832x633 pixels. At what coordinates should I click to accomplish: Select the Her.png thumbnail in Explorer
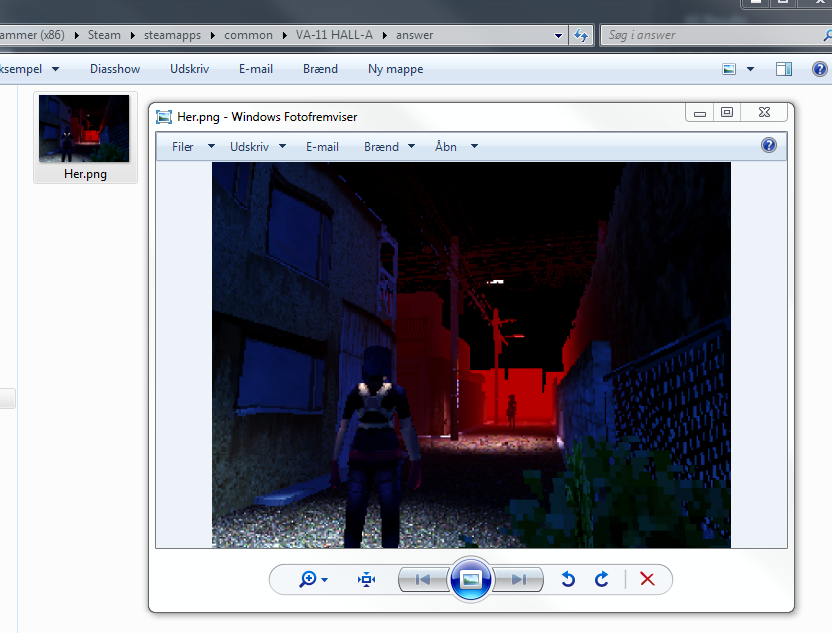[x=84, y=137]
